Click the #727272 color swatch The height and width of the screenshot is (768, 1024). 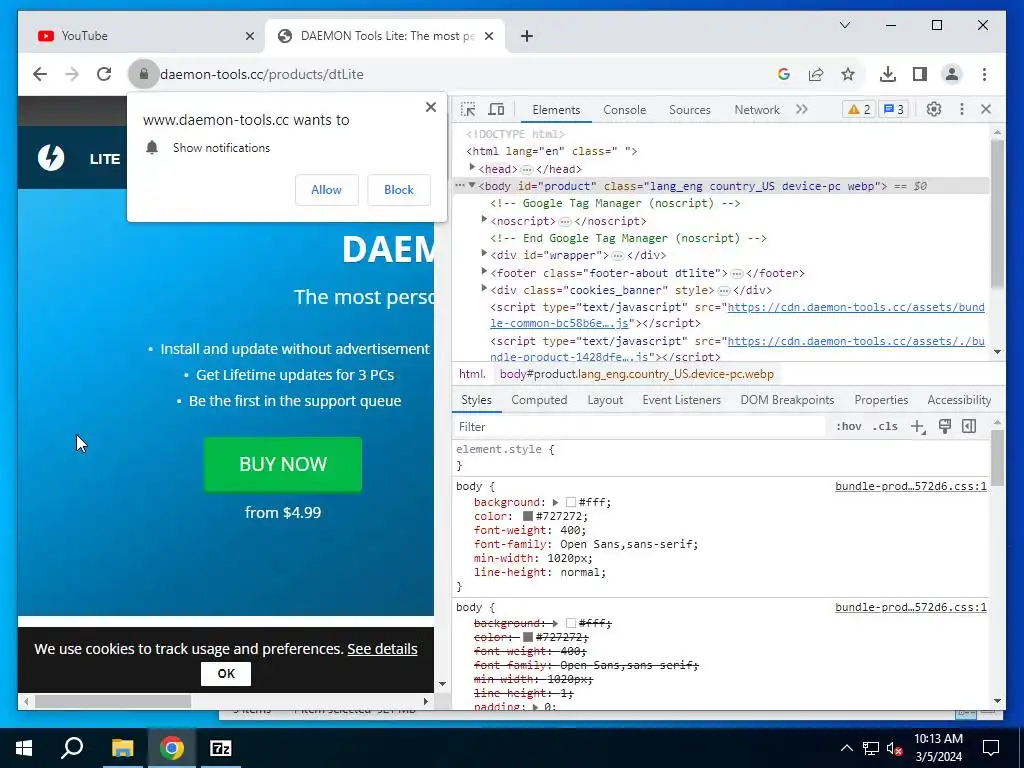click(528, 516)
